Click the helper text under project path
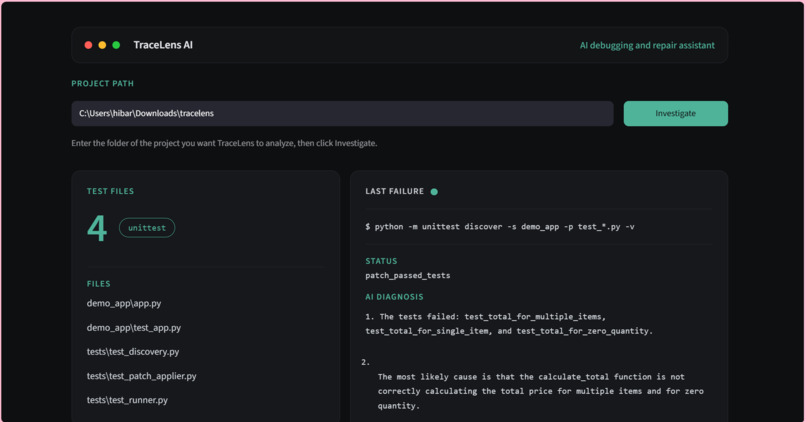This screenshot has height=422, width=806. pos(224,143)
